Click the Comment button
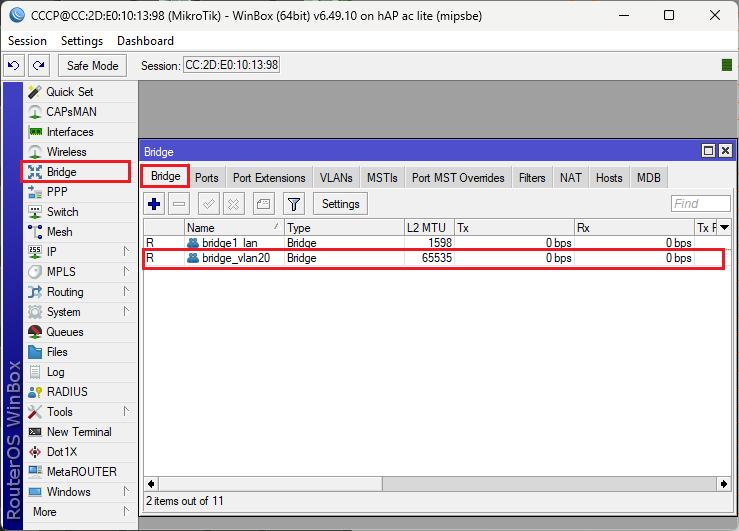The image size is (739, 531). [263, 204]
